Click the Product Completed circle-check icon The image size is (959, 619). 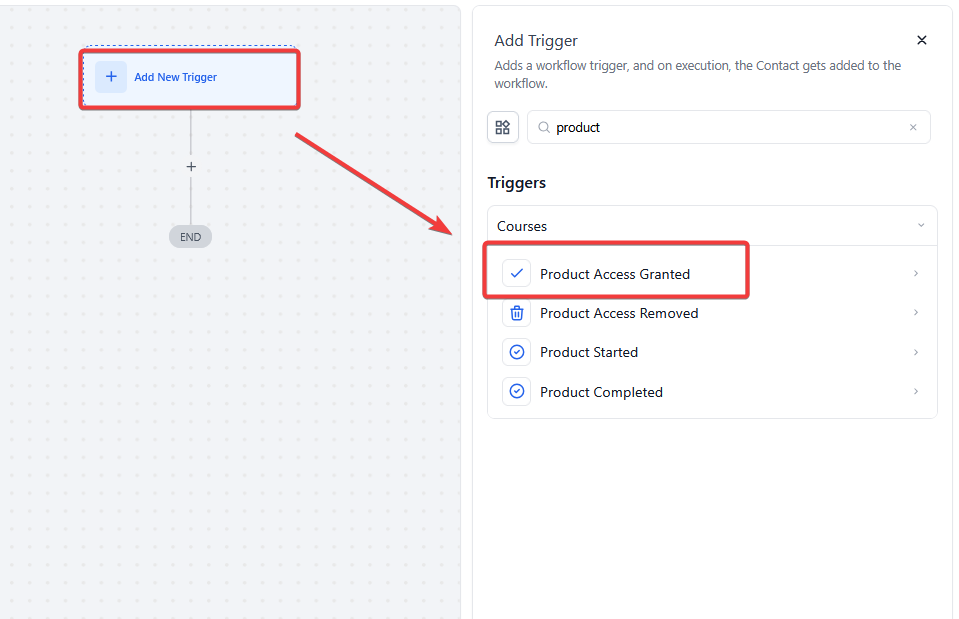[517, 392]
